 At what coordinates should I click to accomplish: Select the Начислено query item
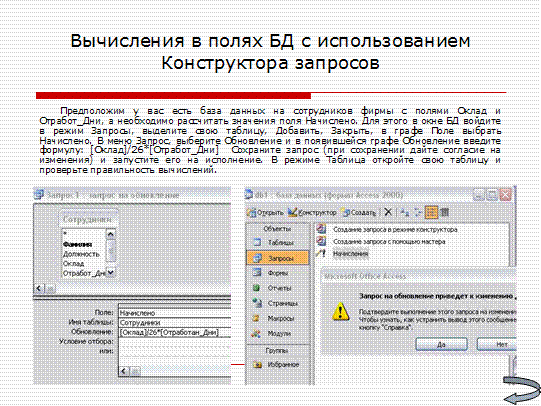pos(350,254)
